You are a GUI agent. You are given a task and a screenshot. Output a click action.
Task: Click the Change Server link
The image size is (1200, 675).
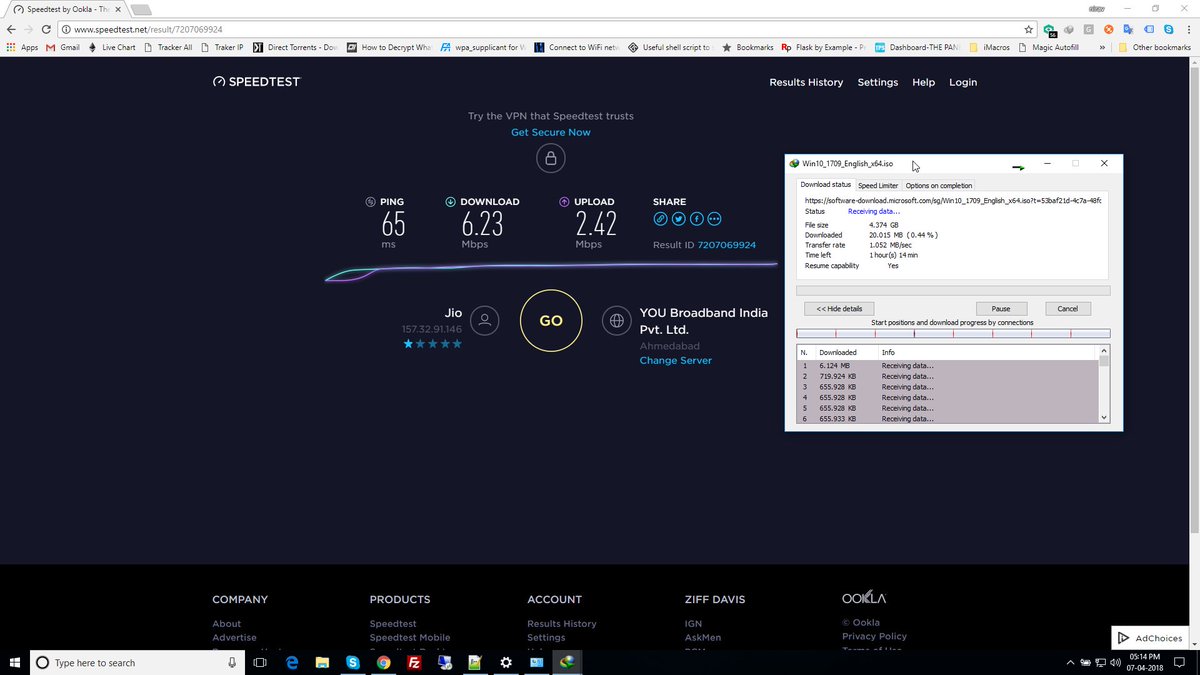(676, 360)
